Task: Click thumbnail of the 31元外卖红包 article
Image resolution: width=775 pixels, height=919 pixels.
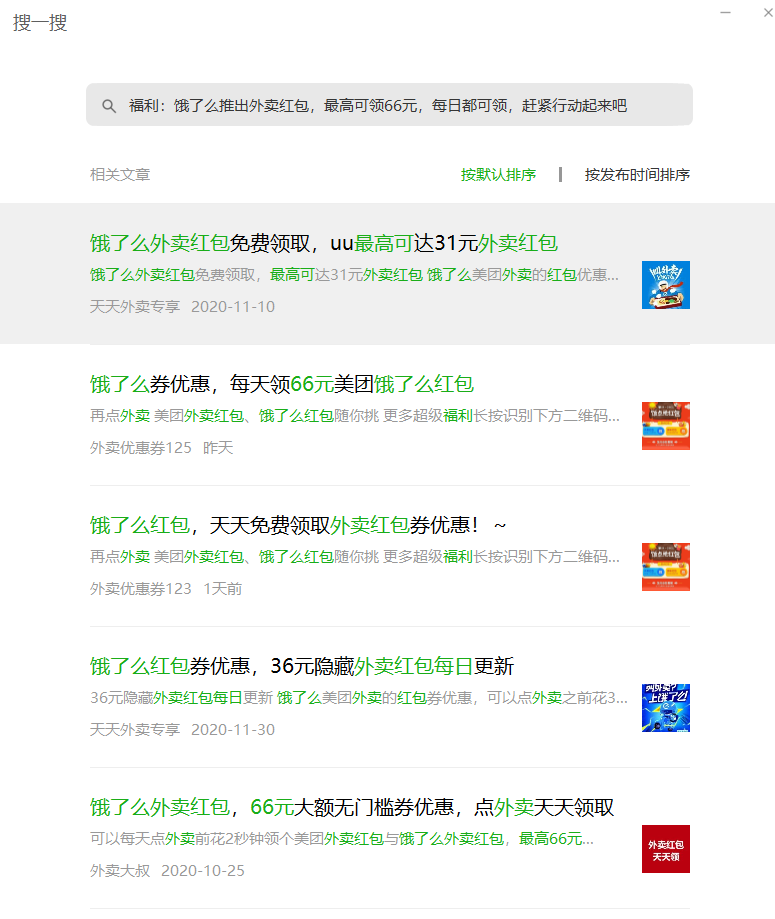Action: tap(666, 285)
